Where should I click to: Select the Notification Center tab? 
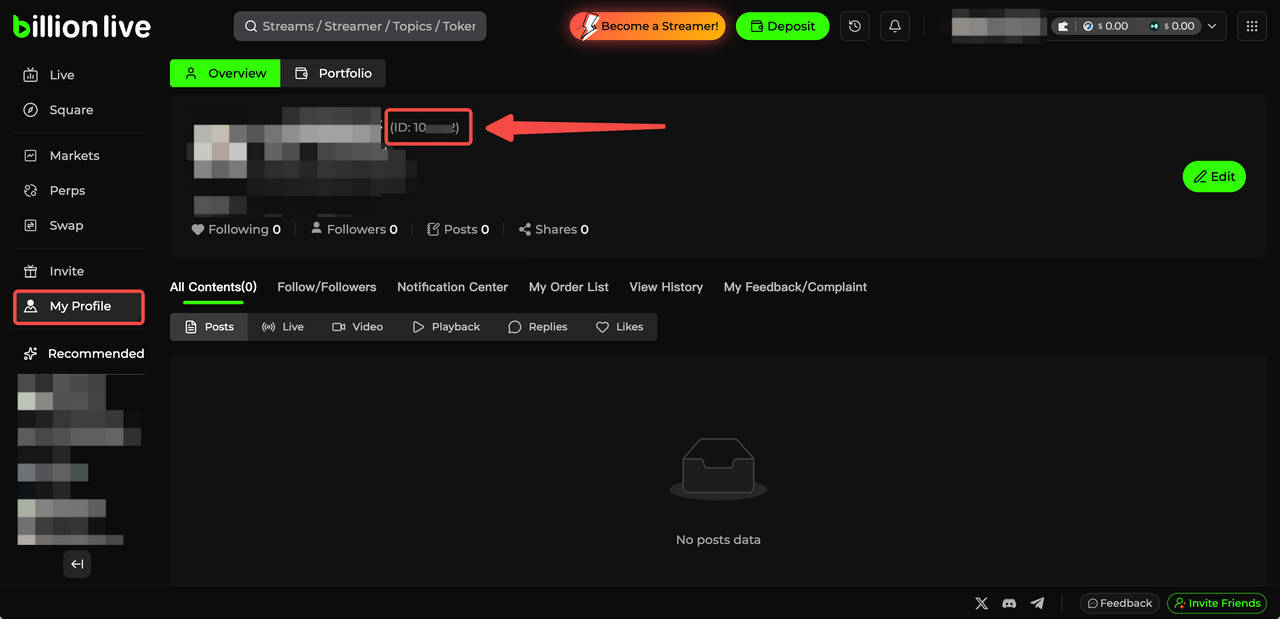point(452,287)
